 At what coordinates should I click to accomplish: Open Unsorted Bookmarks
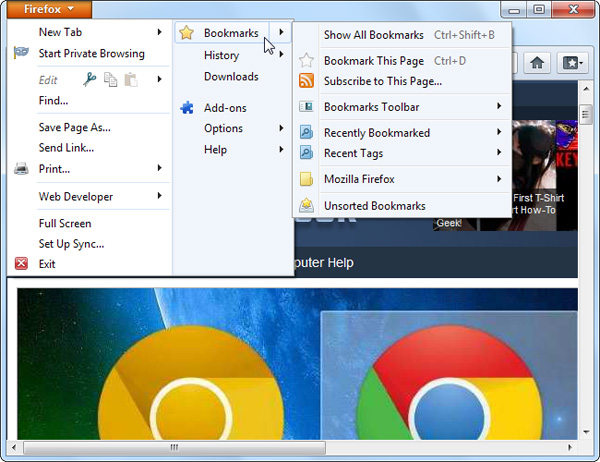click(403, 206)
